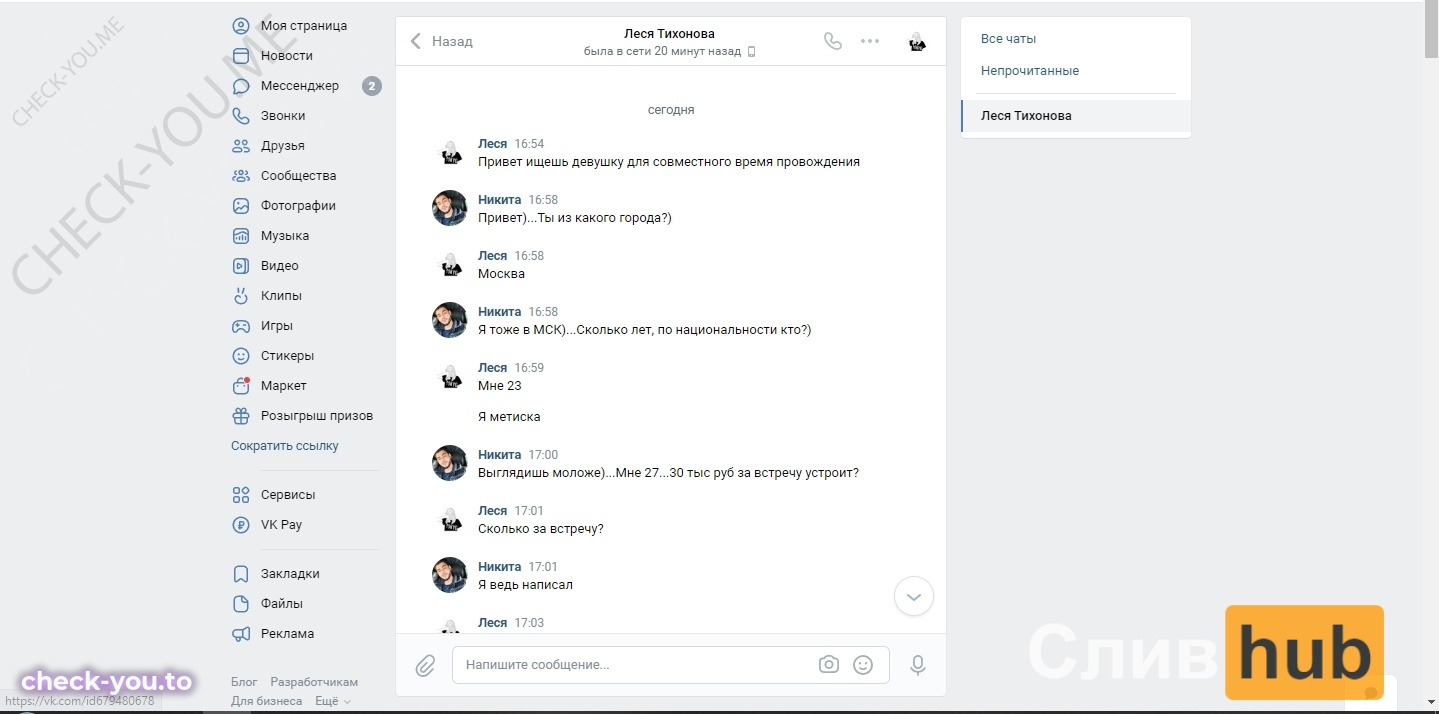Open the Friends section icon
This screenshot has width=1439, height=714.
point(241,146)
